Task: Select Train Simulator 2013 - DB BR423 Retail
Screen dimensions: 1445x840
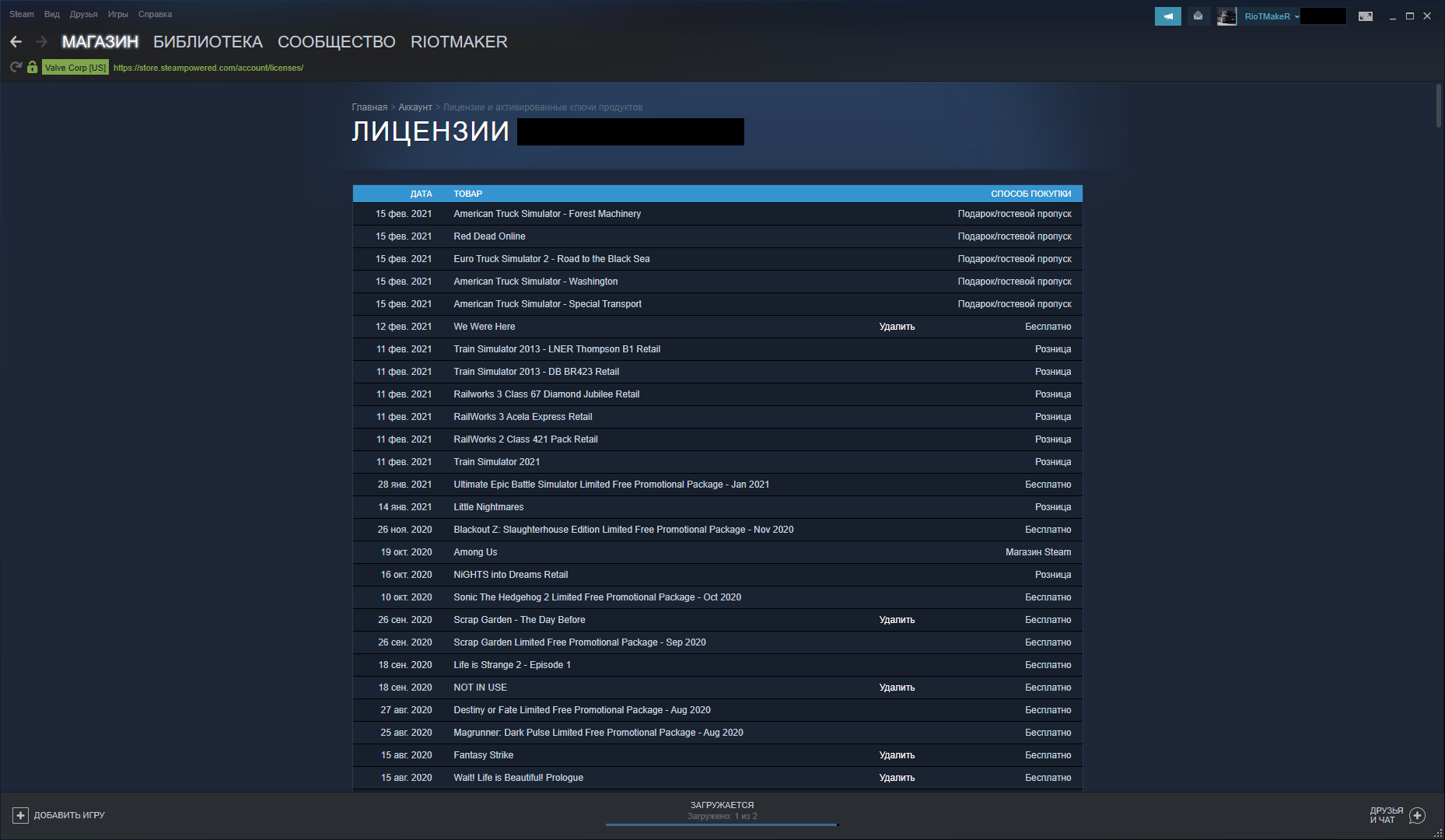Action: point(537,372)
